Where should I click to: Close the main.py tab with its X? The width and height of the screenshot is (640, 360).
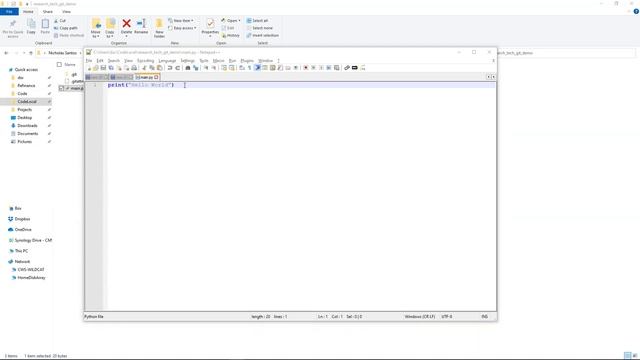pos(156,77)
